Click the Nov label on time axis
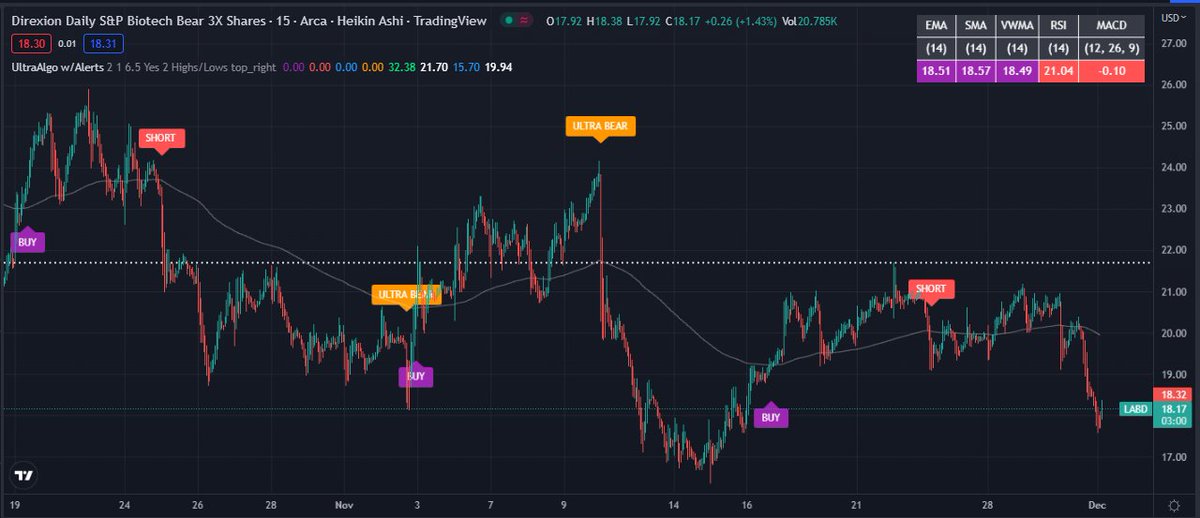The height and width of the screenshot is (518, 1200). 345,504
